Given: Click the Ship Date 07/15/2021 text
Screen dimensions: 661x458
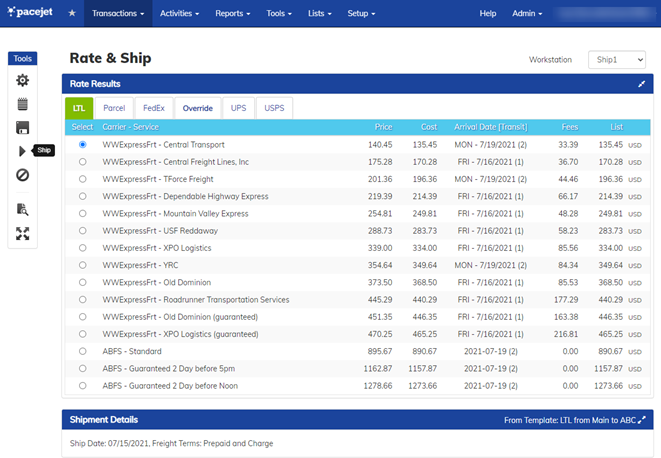Looking at the screenshot, I should (109, 444).
